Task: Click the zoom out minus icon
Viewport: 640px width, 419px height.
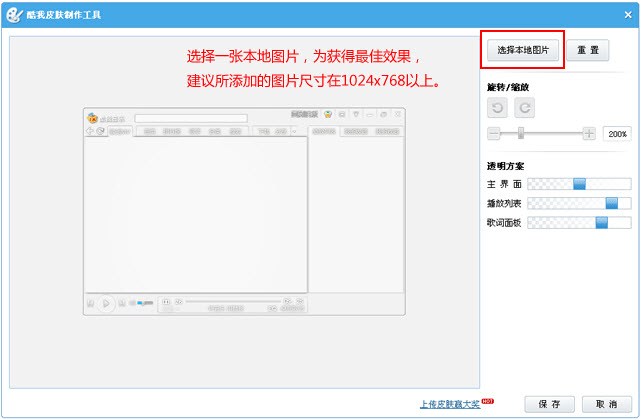Action: [493, 133]
